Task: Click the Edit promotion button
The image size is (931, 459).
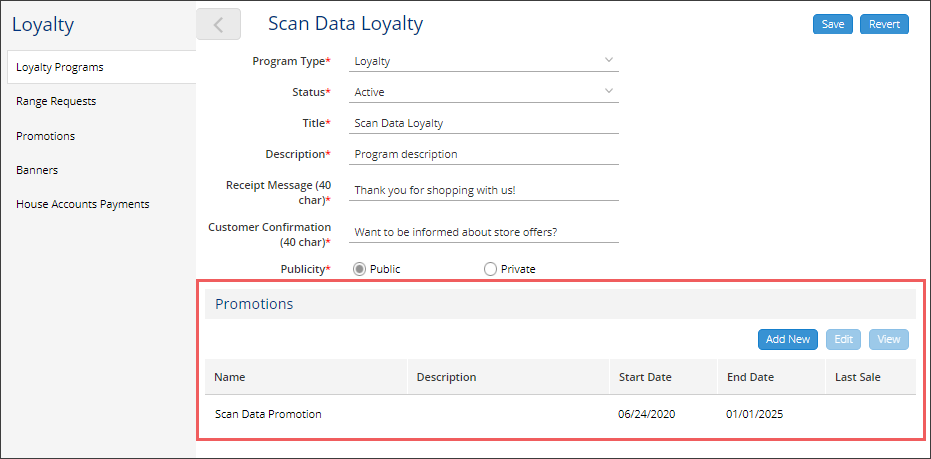Action: 844,339
